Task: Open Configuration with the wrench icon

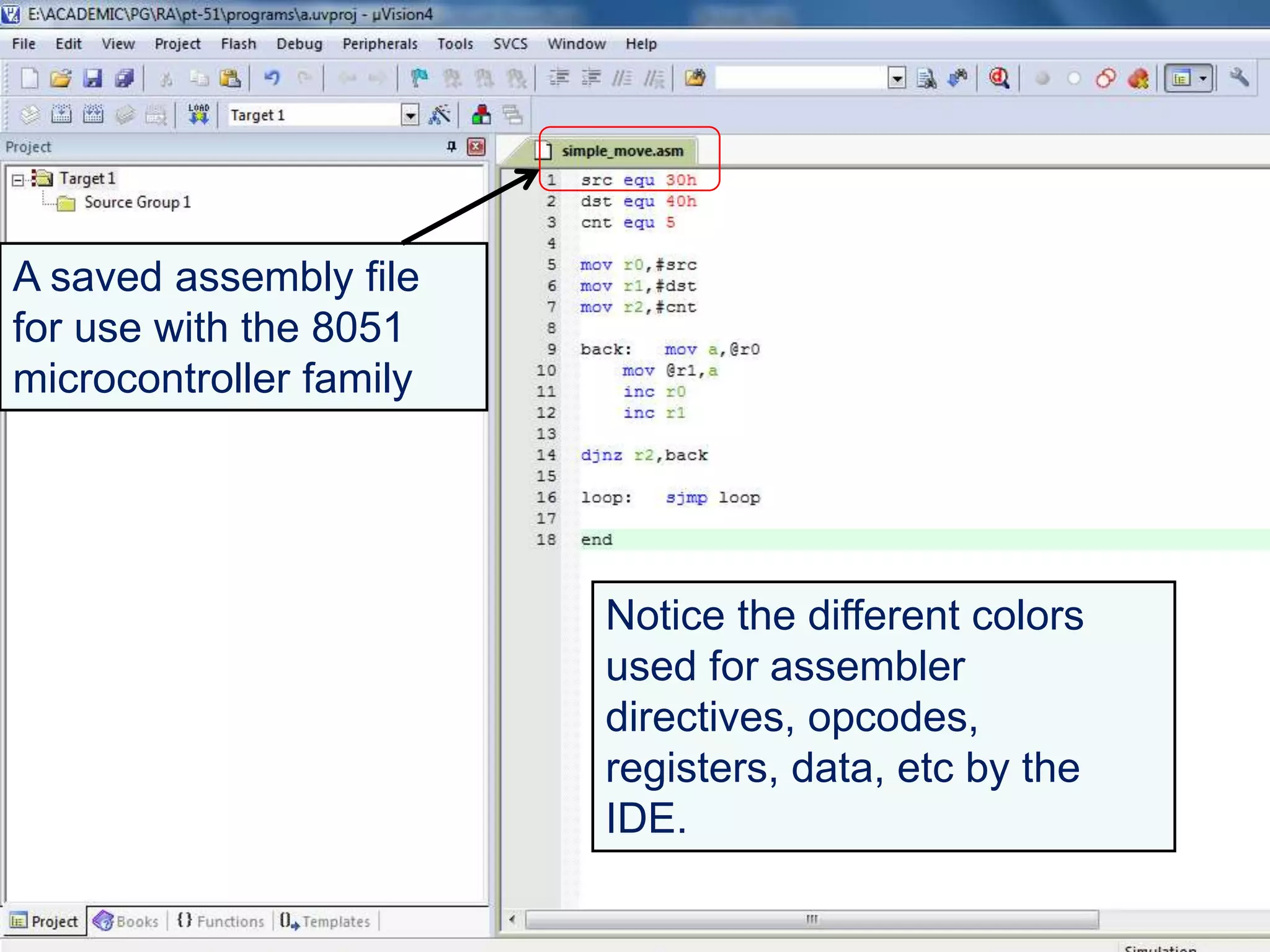Action: 1239,79
